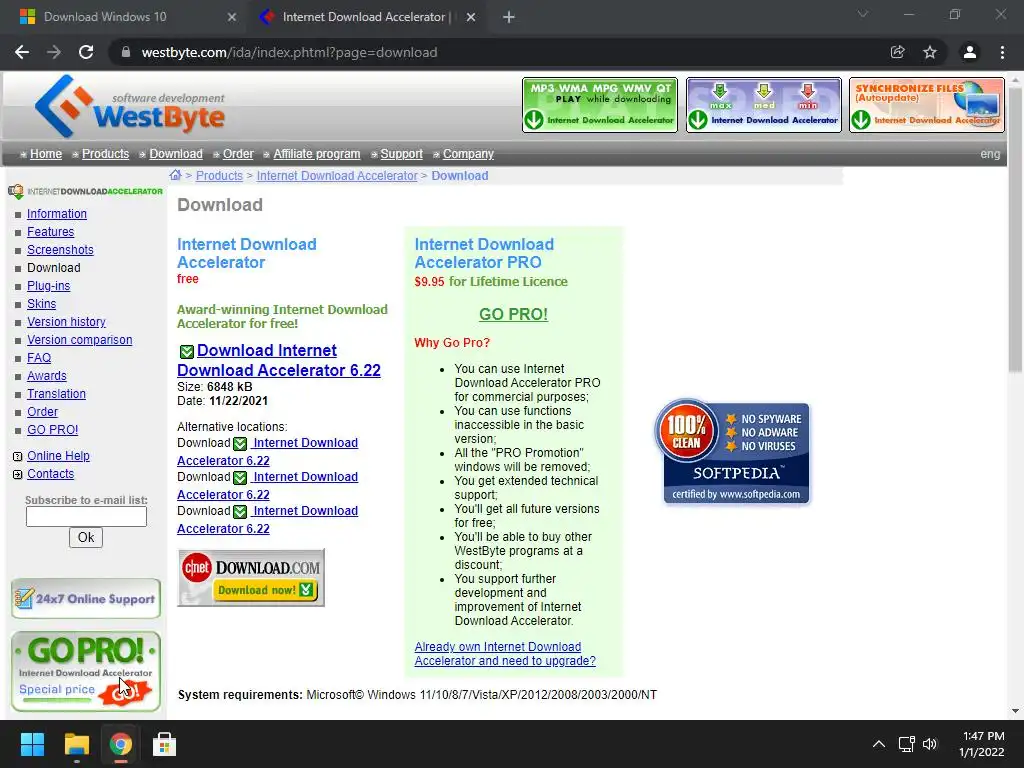The image size is (1024, 768).
Task: Reload the page
Action: (x=86, y=52)
